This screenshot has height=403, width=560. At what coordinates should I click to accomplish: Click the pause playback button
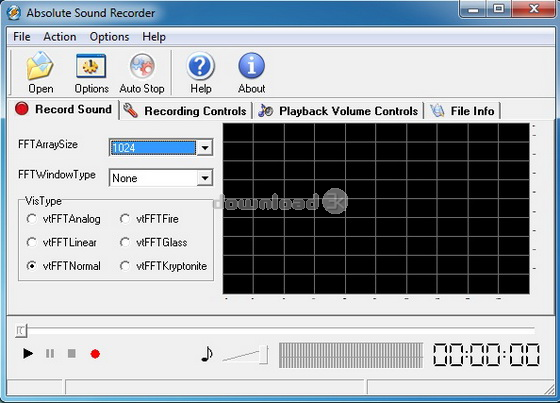[x=50, y=354]
